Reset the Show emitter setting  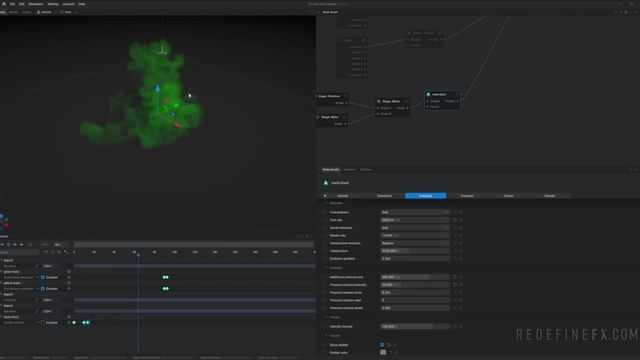tap(389, 345)
